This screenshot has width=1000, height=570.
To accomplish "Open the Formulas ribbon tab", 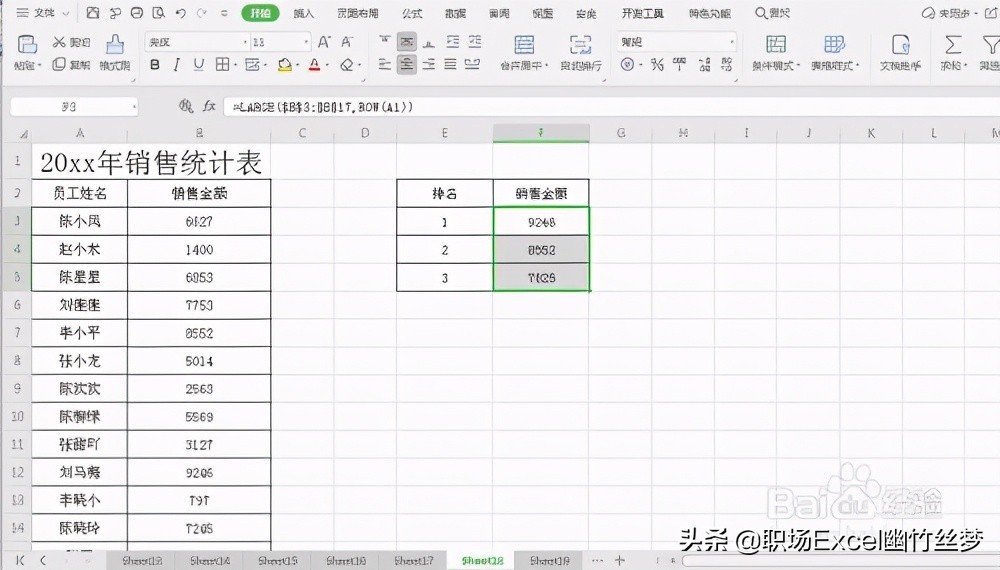I will click(x=412, y=13).
